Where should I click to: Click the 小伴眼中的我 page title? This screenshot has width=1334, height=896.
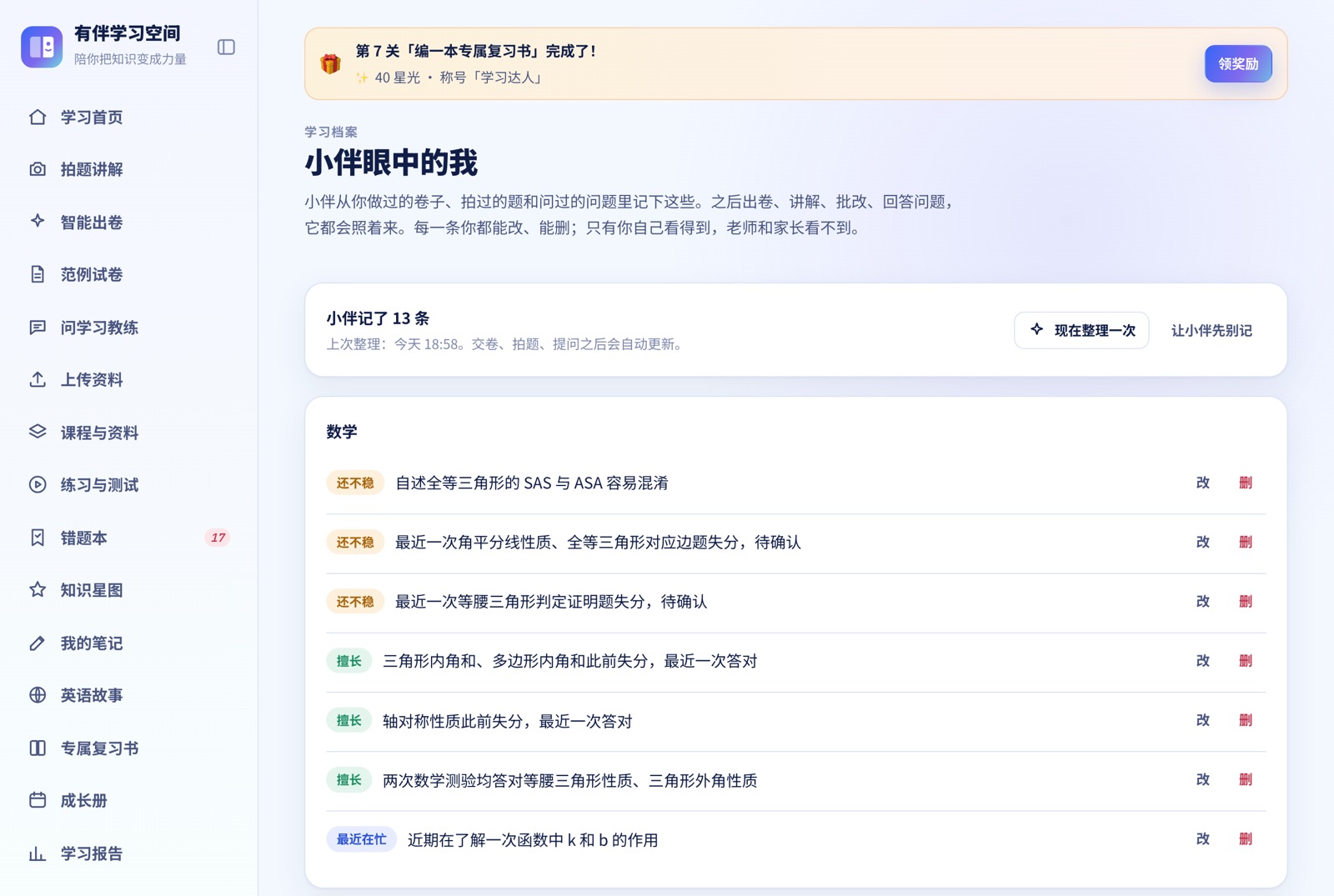(x=391, y=163)
